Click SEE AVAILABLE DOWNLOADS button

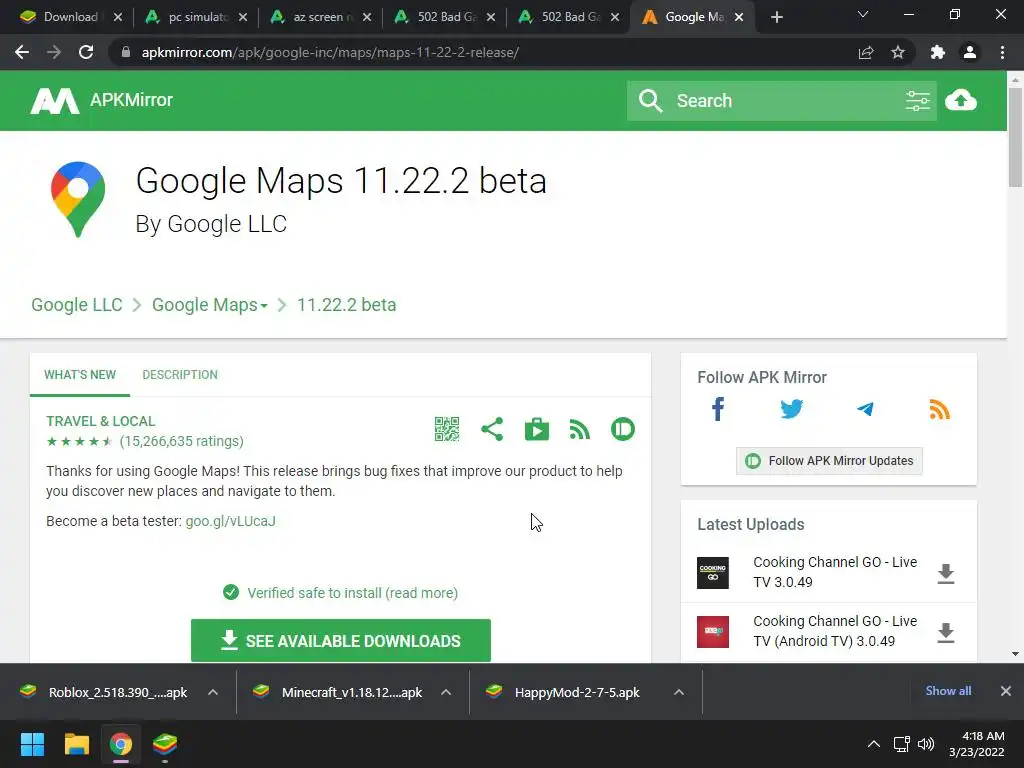(341, 641)
